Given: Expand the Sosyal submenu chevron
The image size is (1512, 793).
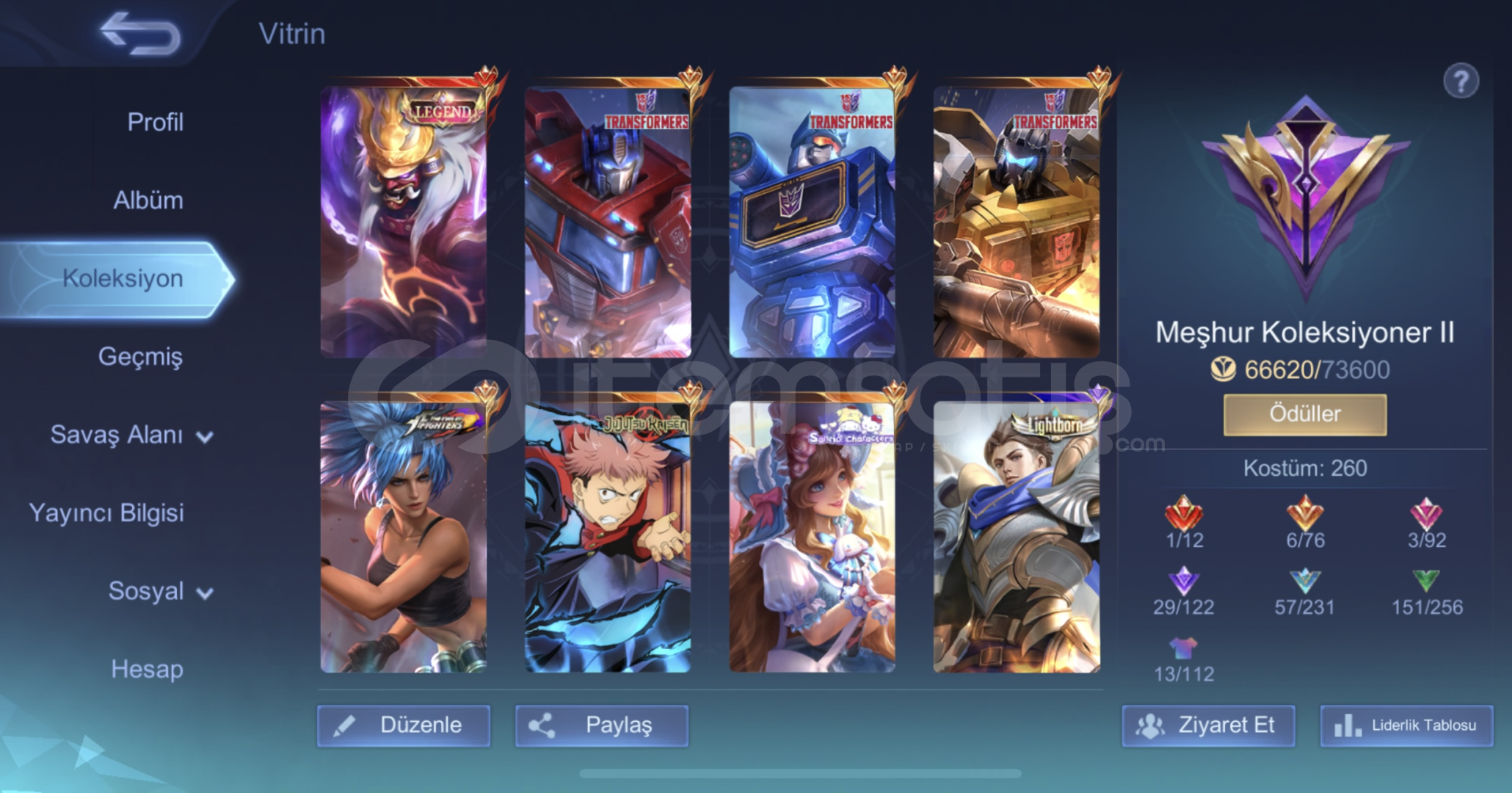Looking at the screenshot, I should coord(205,593).
